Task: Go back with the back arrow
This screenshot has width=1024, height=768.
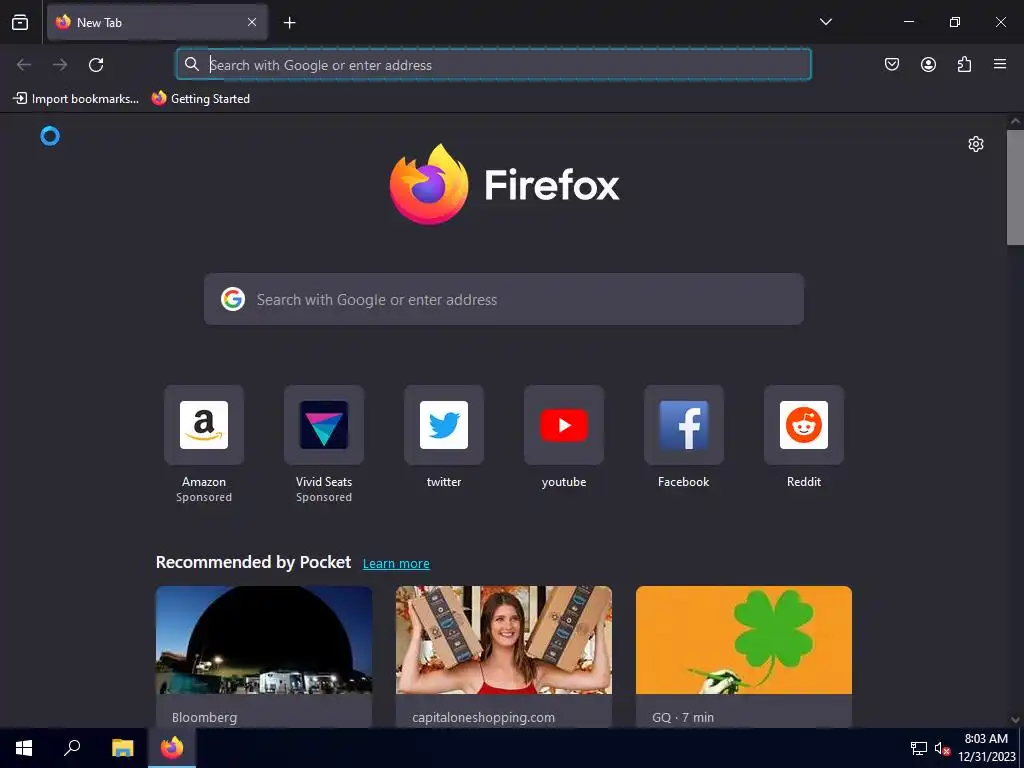Action: tap(24, 65)
